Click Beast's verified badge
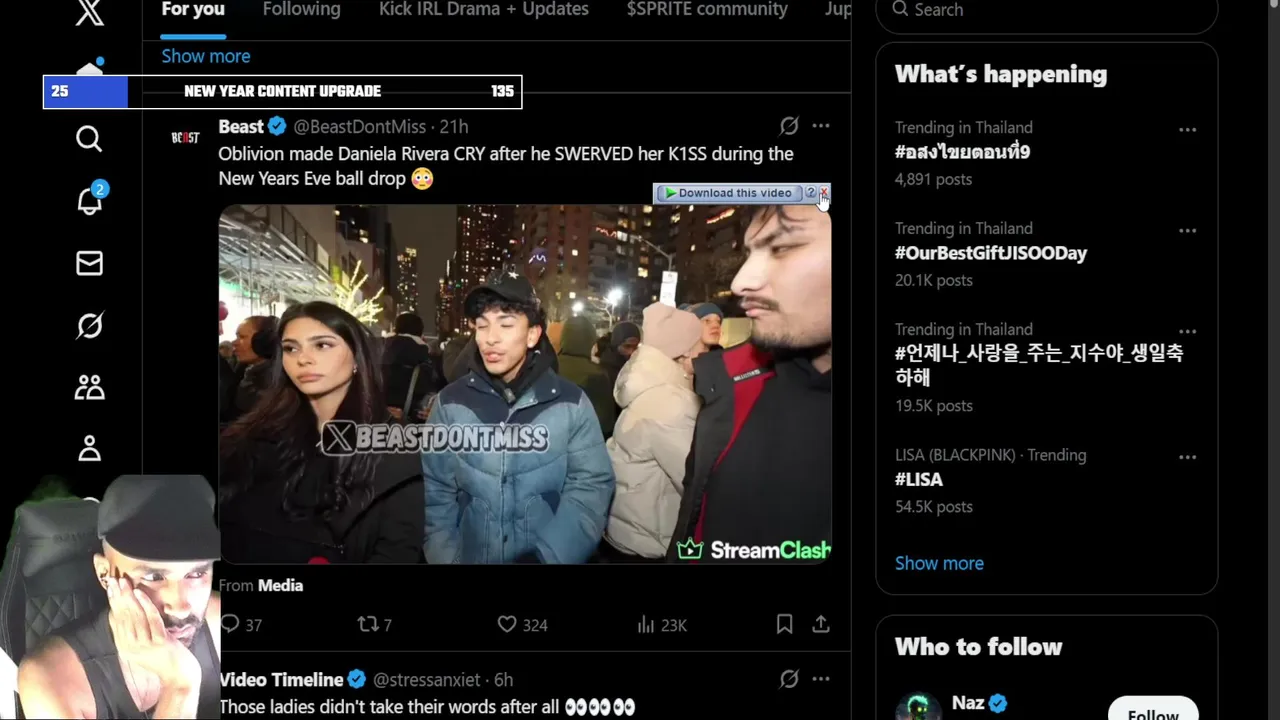The image size is (1280, 720). (x=278, y=127)
